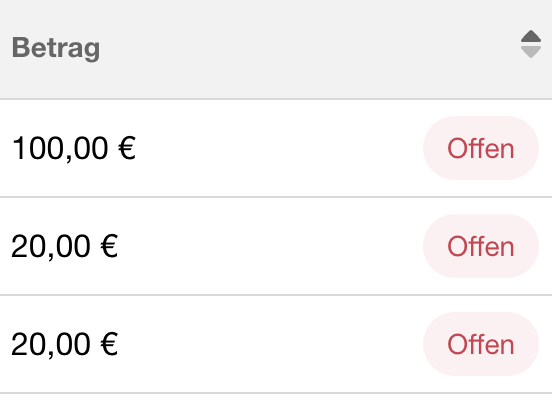Select the Offen badge for 100,00 €
The image size is (552, 402).
coord(481,148)
